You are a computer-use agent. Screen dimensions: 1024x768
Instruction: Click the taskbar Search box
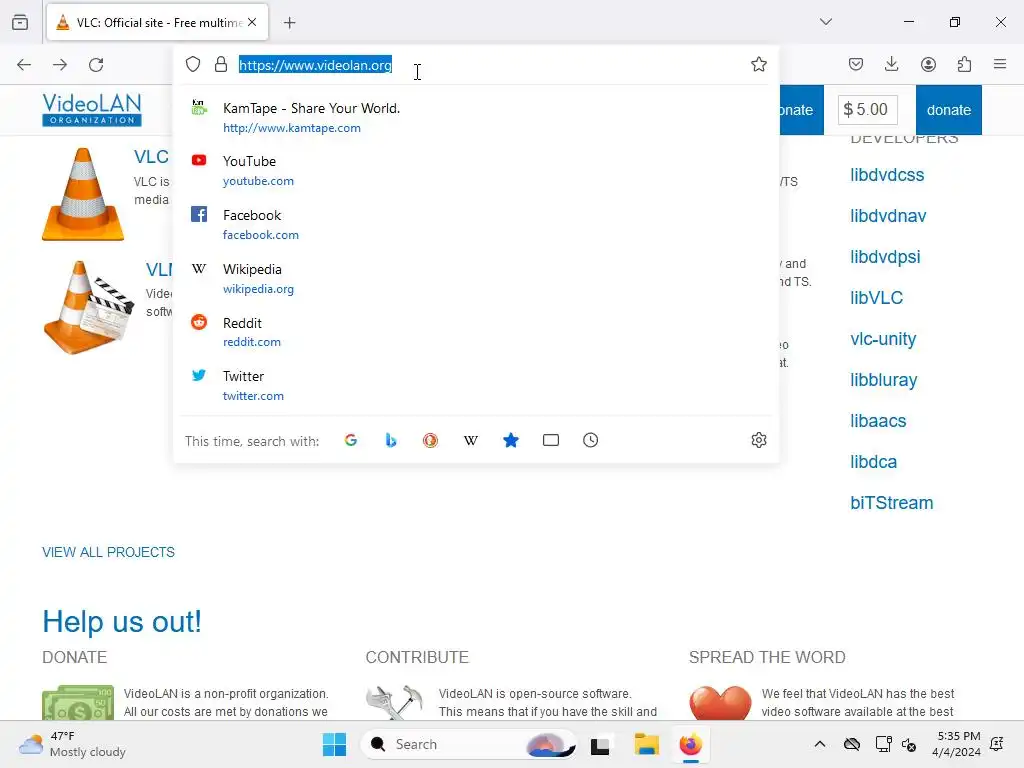[468, 744]
